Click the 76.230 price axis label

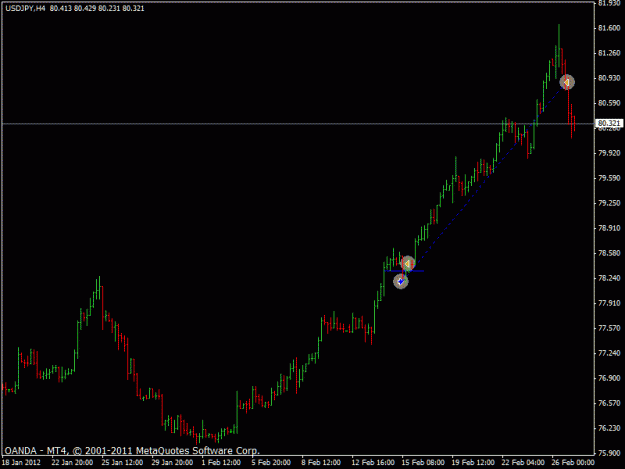click(609, 428)
